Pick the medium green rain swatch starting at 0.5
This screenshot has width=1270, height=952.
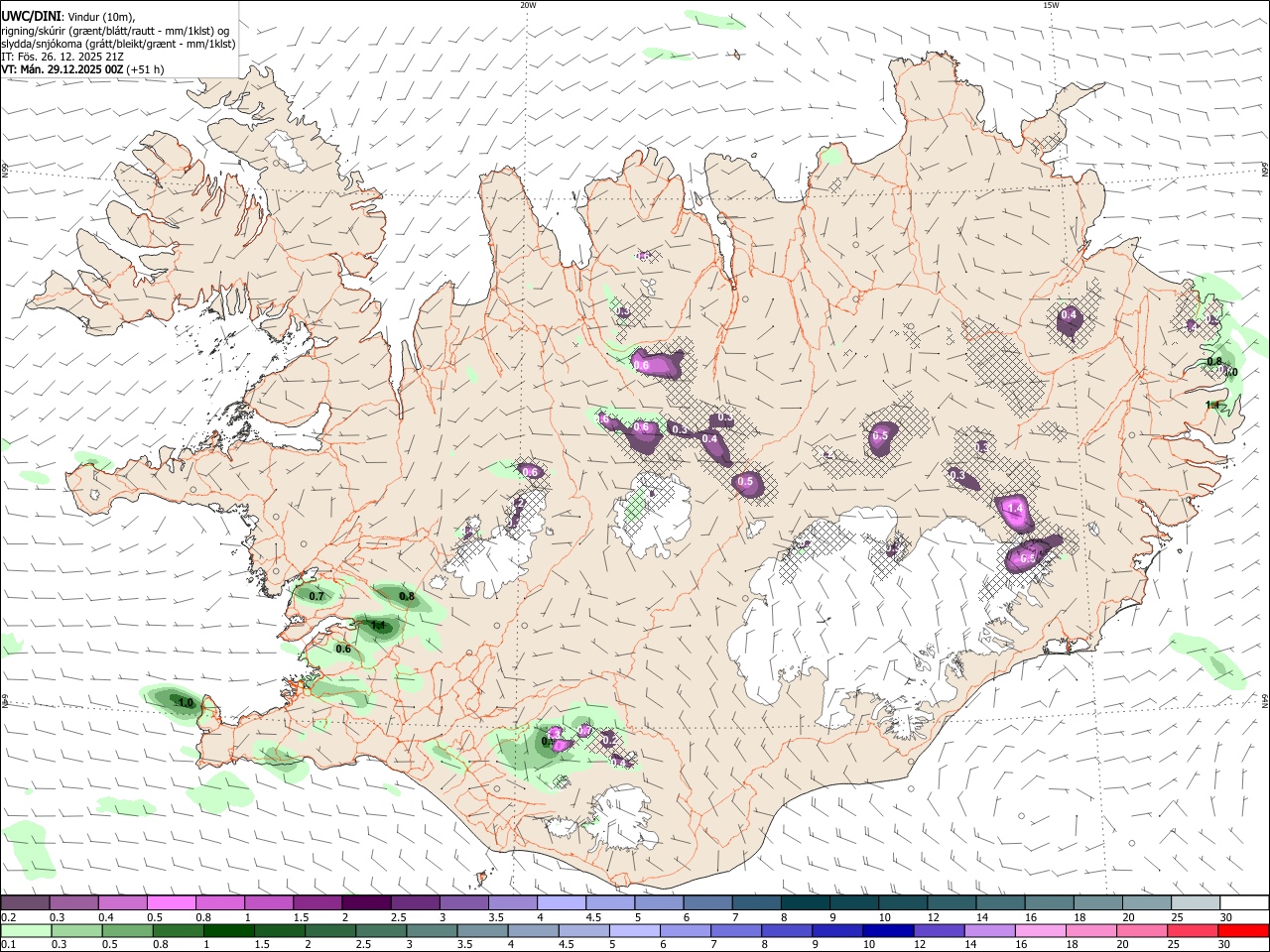127,931
